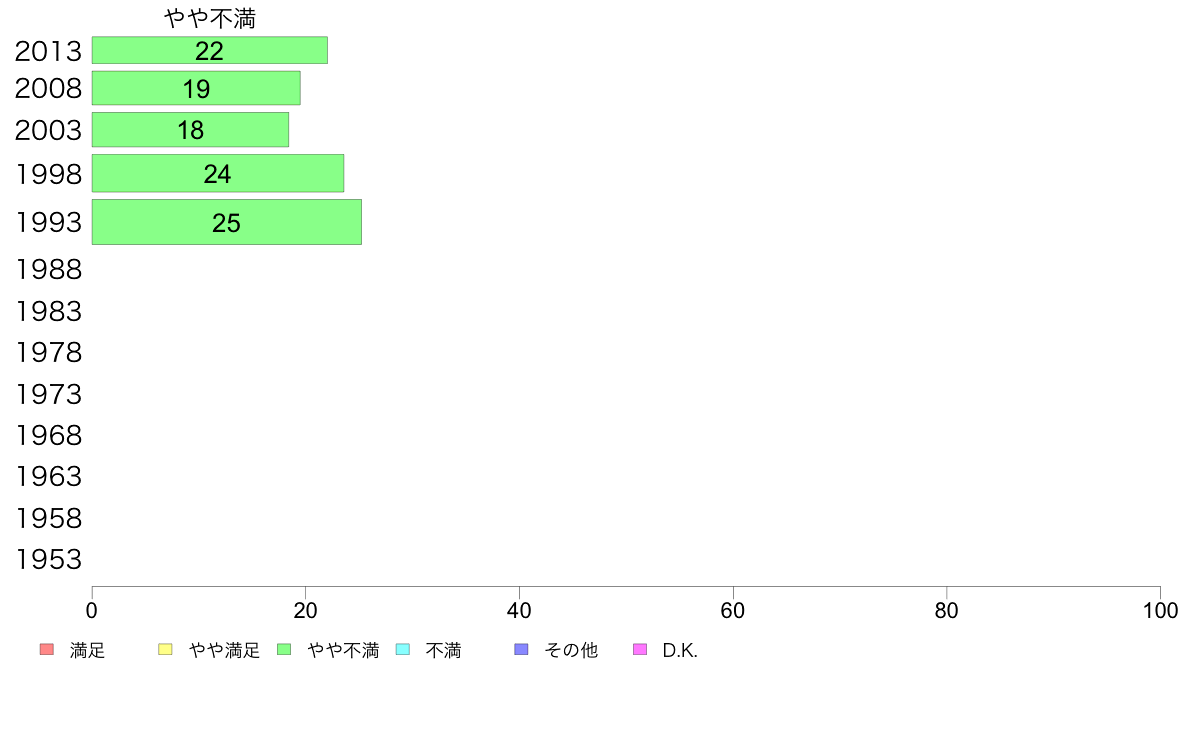Select the 2013 bar showing 22
The width and height of the screenshot is (1188, 736).
210,50
